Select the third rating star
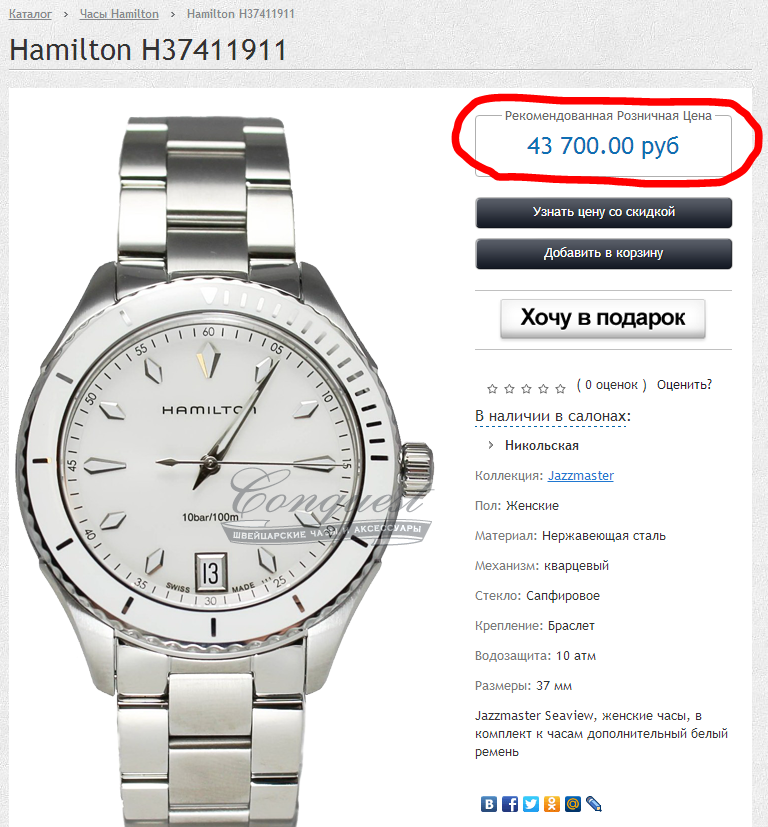This screenshot has width=768, height=827. [x=526, y=389]
